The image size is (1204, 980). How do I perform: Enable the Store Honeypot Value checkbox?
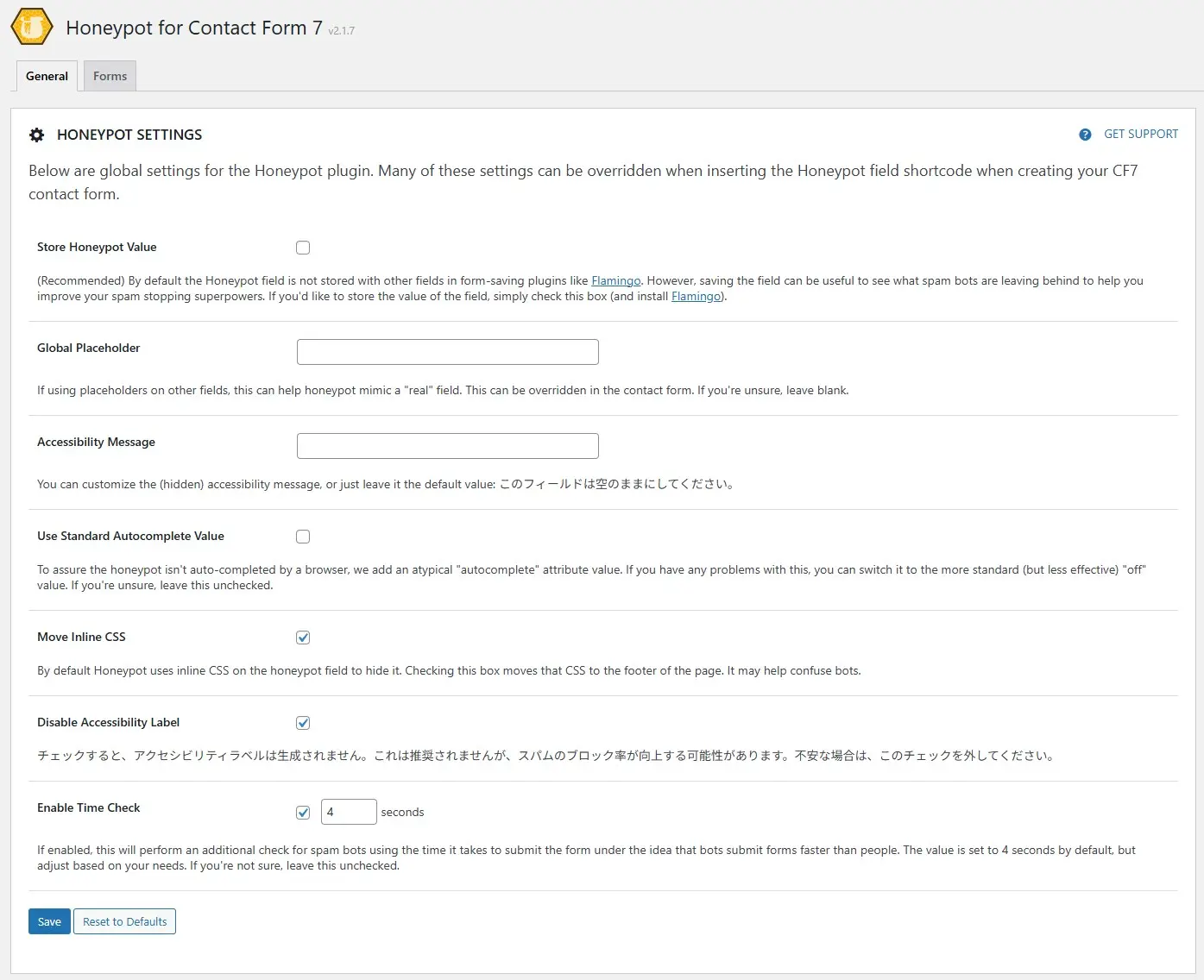(x=303, y=248)
